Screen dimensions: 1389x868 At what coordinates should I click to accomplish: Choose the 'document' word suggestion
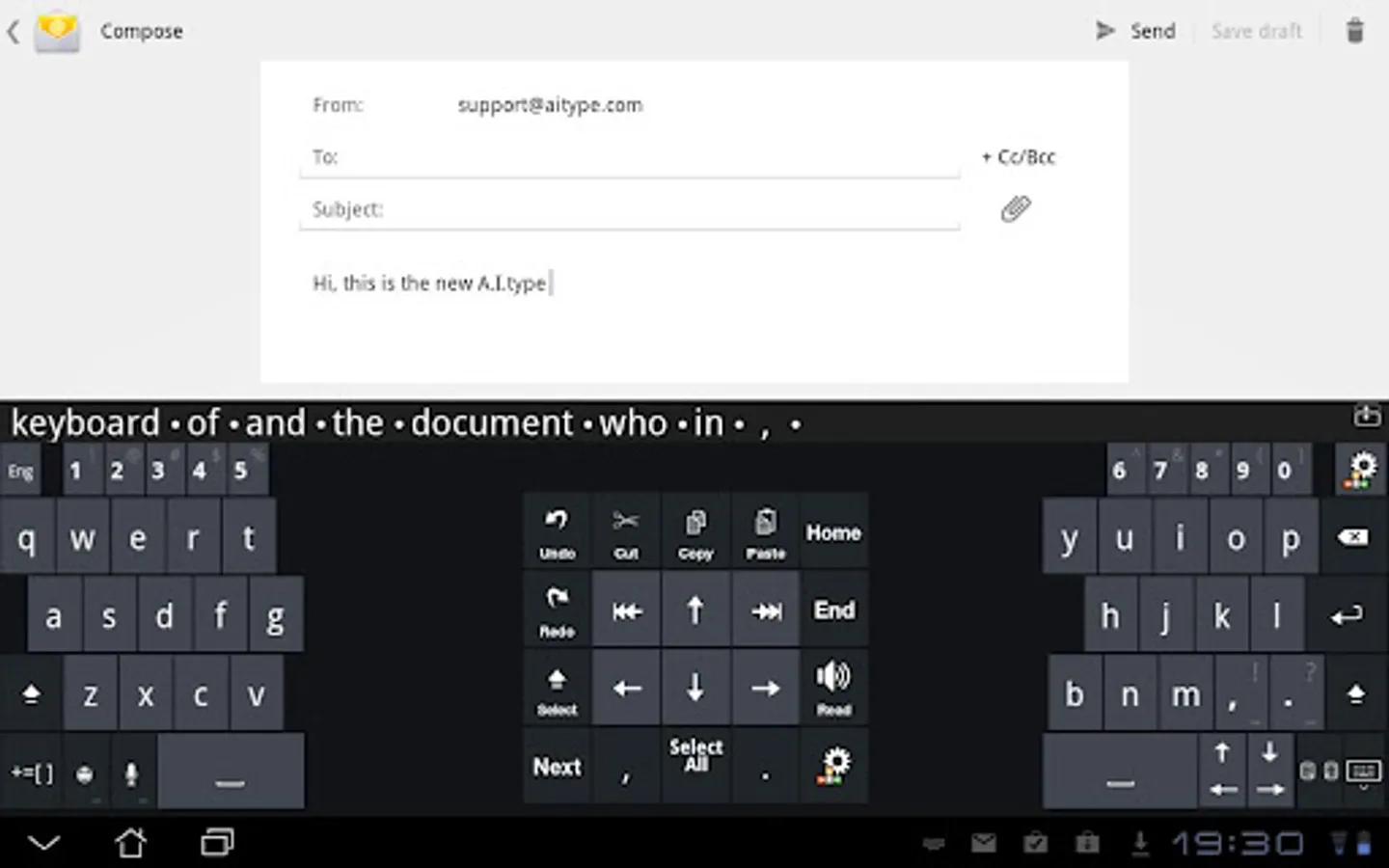point(492,422)
